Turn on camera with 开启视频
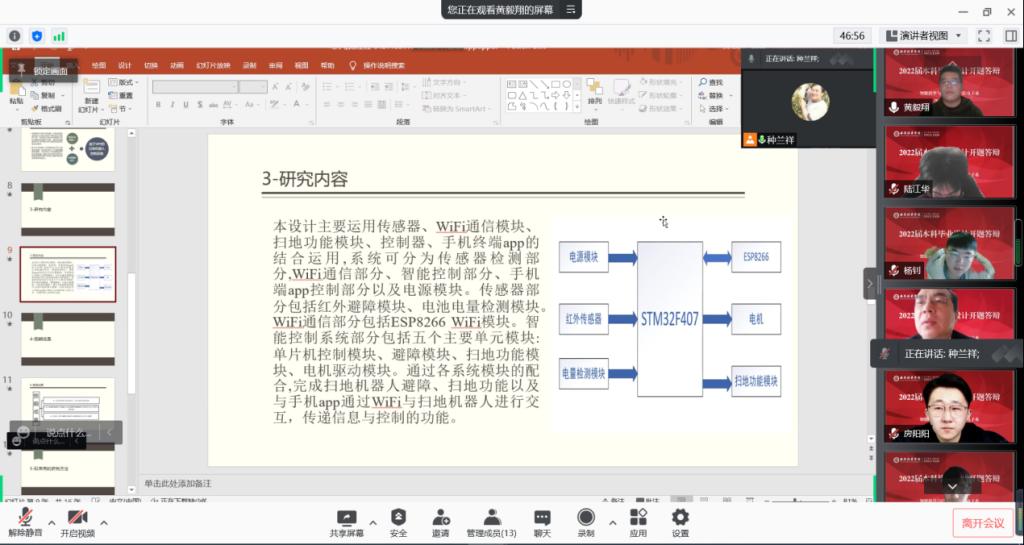The height and width of the screenshot is (545, 1024). [76, 518]
